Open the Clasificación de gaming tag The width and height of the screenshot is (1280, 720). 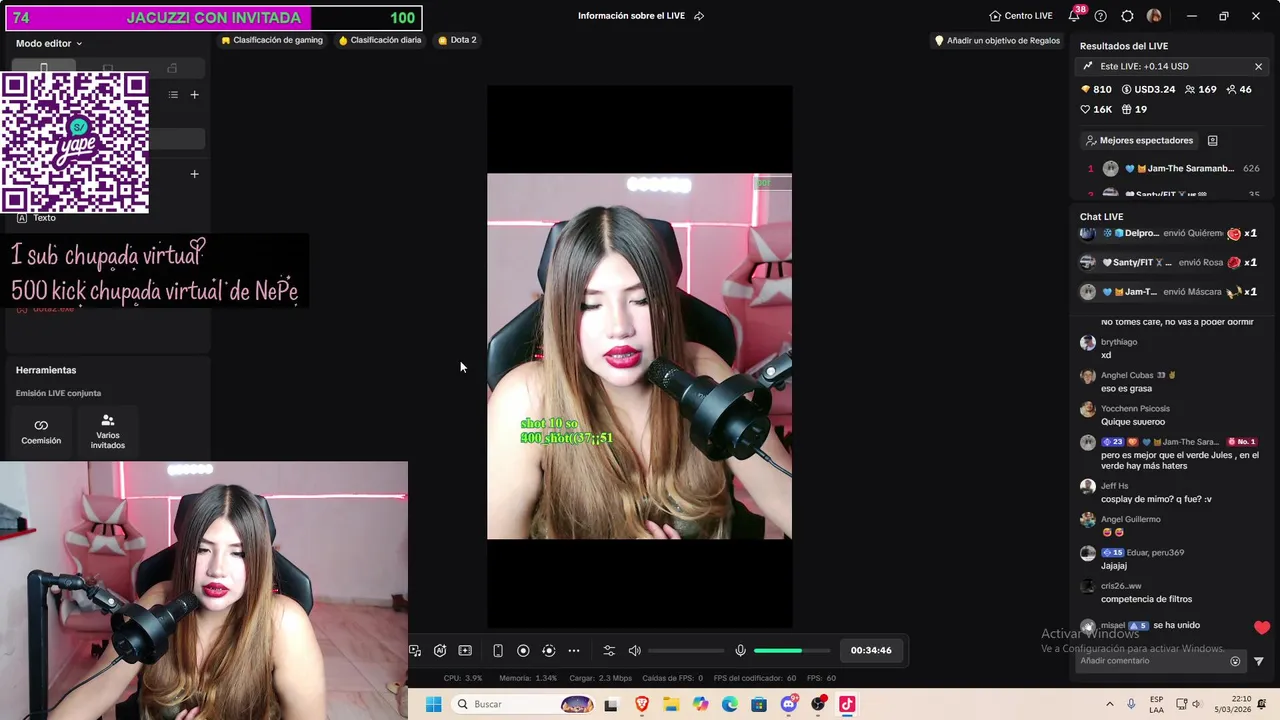pyautogui.click(x=272, y=40)
